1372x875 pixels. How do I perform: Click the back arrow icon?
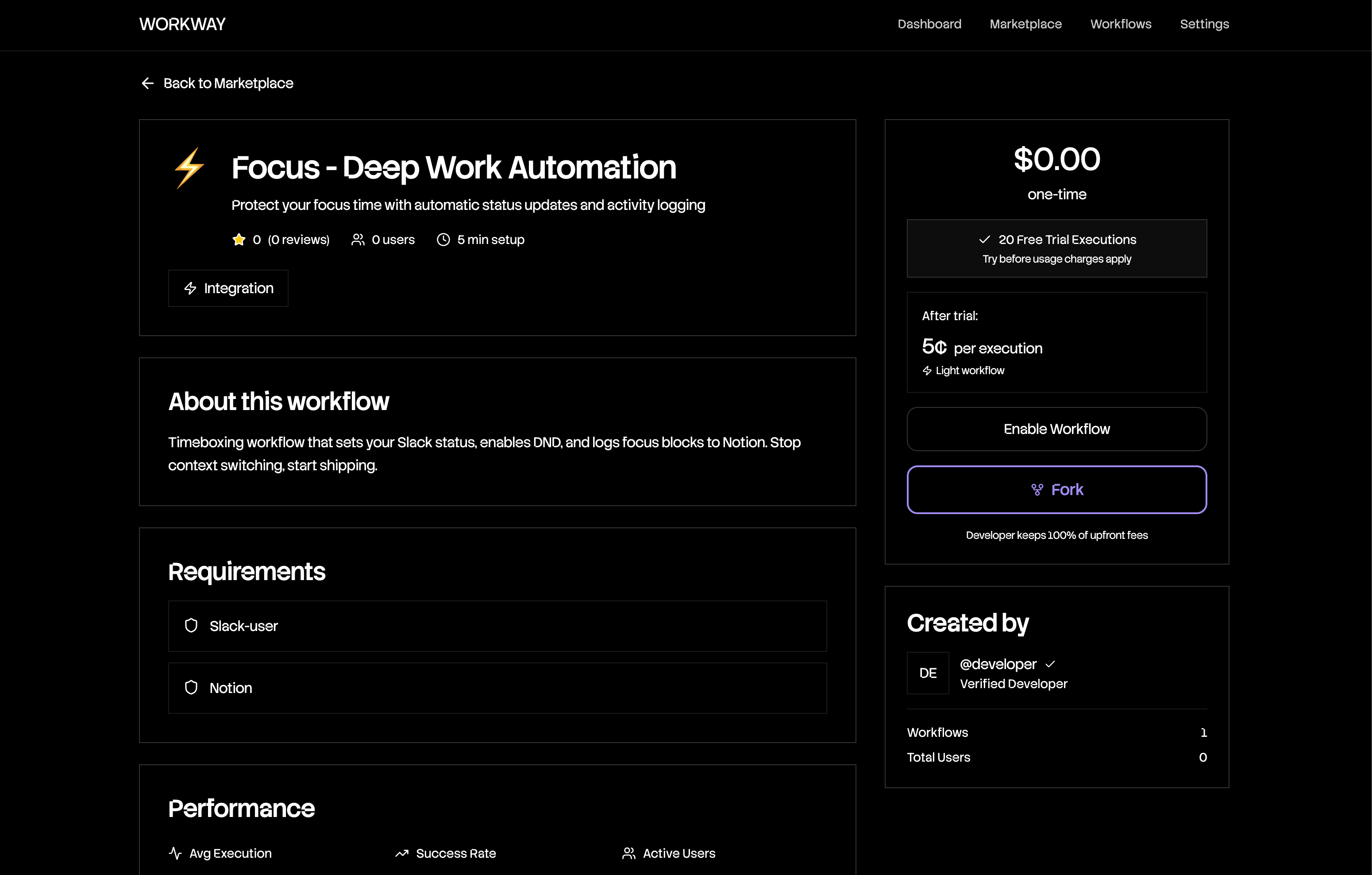click(147, 83)
